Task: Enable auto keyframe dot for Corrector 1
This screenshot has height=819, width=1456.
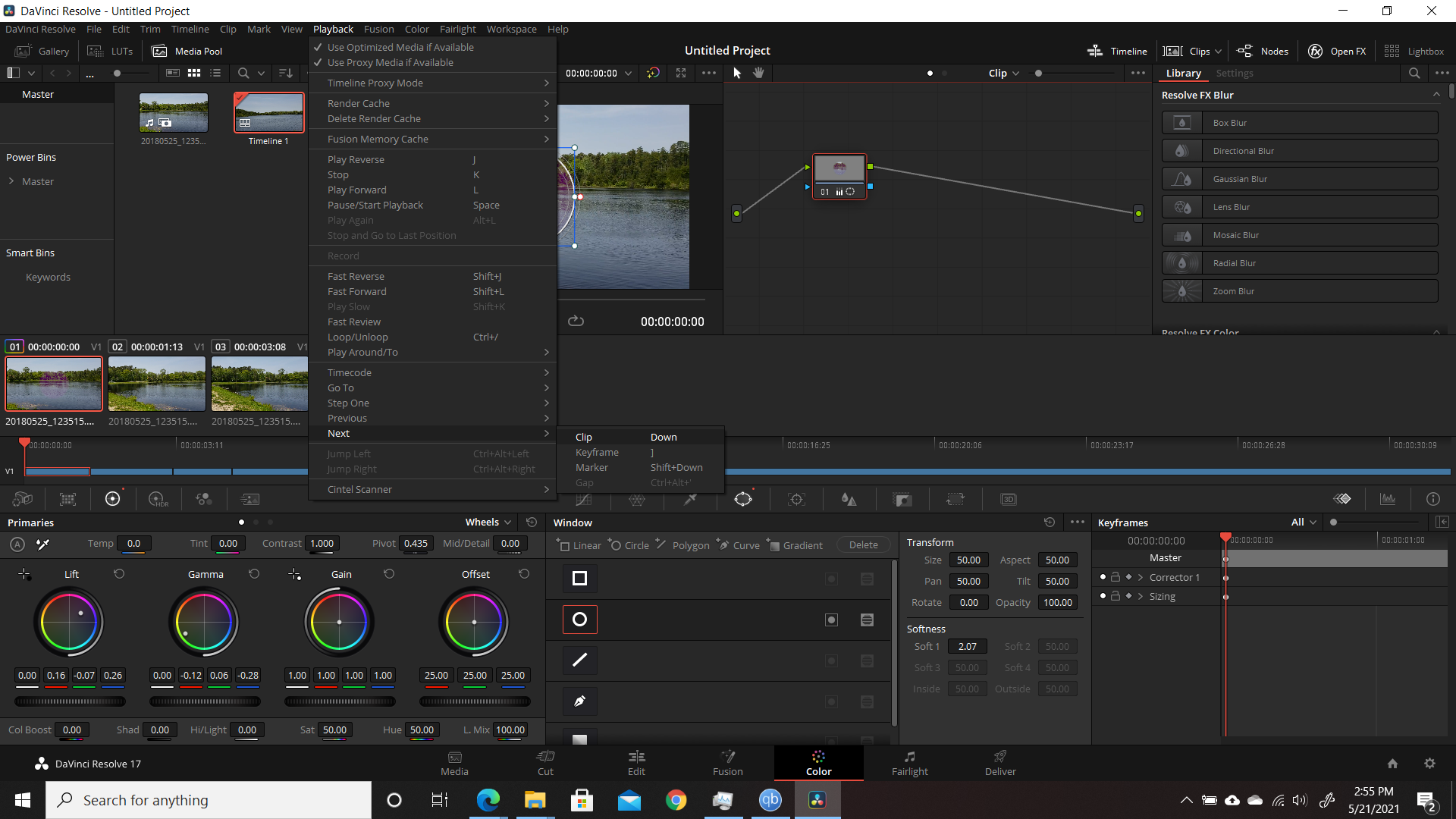Action: (1103, 577)
